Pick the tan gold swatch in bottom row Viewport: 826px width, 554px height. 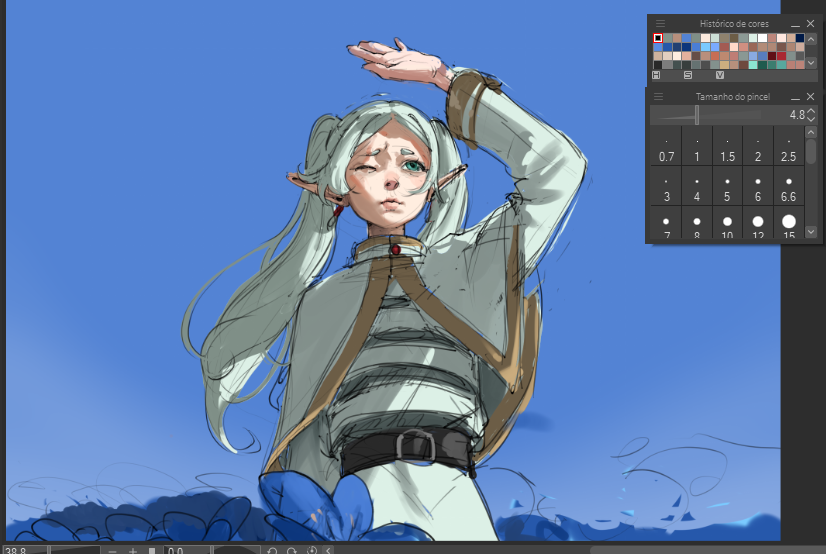click(724, 65)
